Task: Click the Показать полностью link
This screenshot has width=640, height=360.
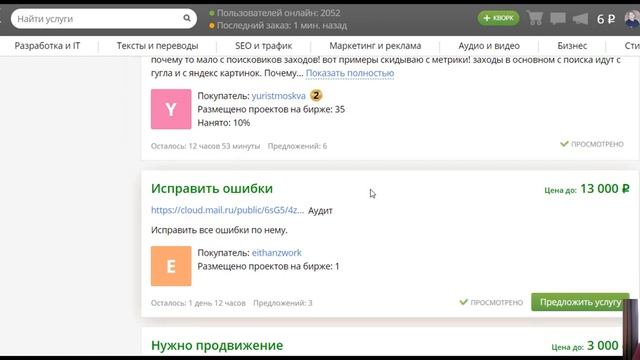Action: (350, 73)
